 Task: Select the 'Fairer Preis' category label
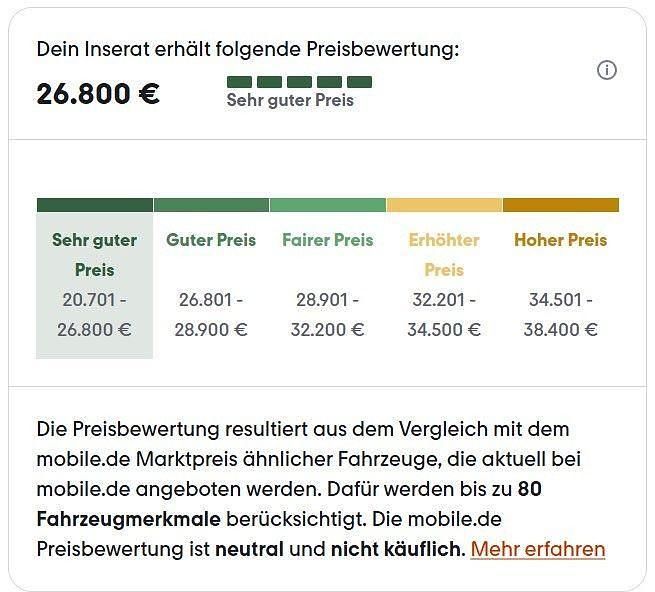click(x=327, y=240)
